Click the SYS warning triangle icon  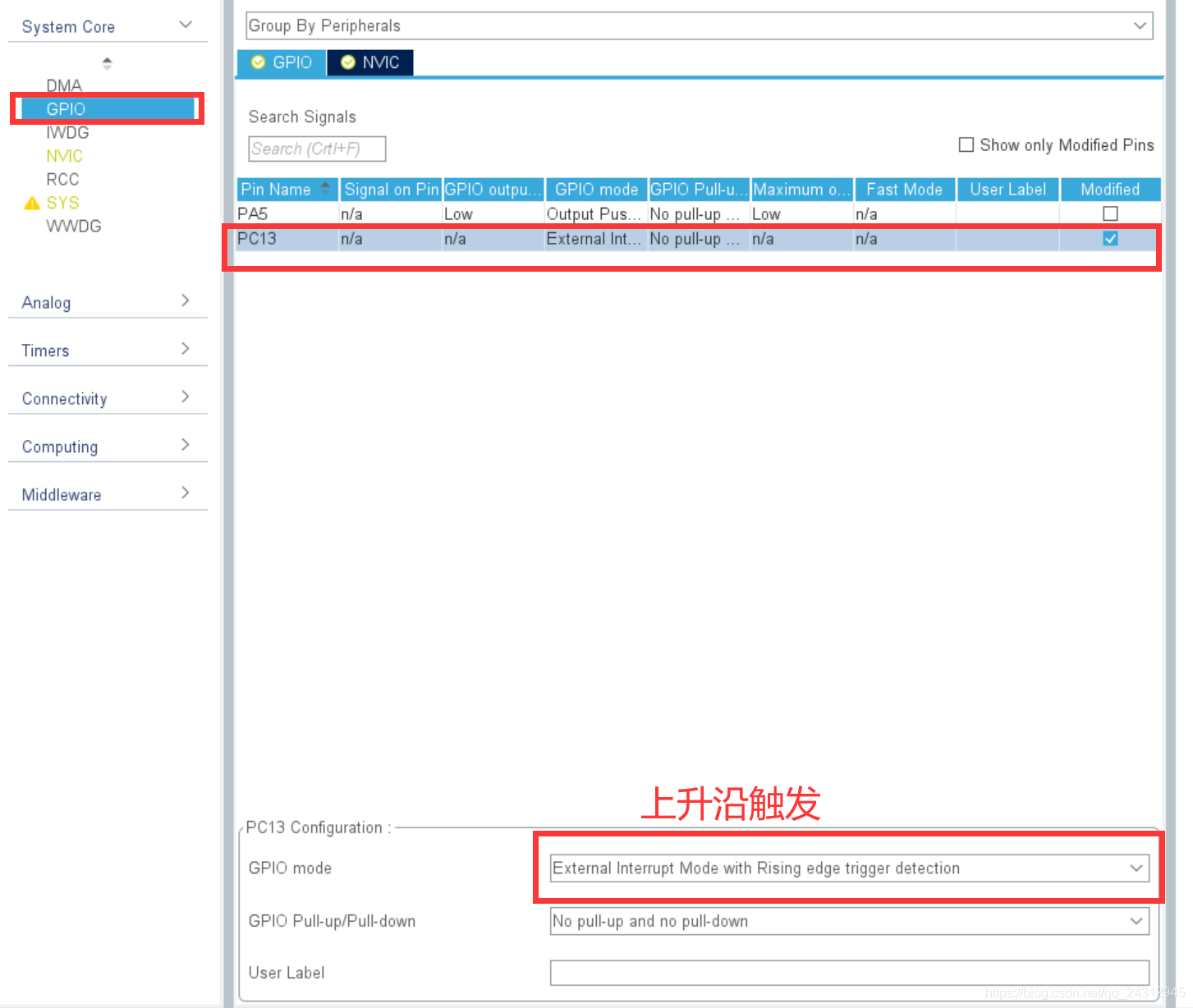[x=32, y=203]
